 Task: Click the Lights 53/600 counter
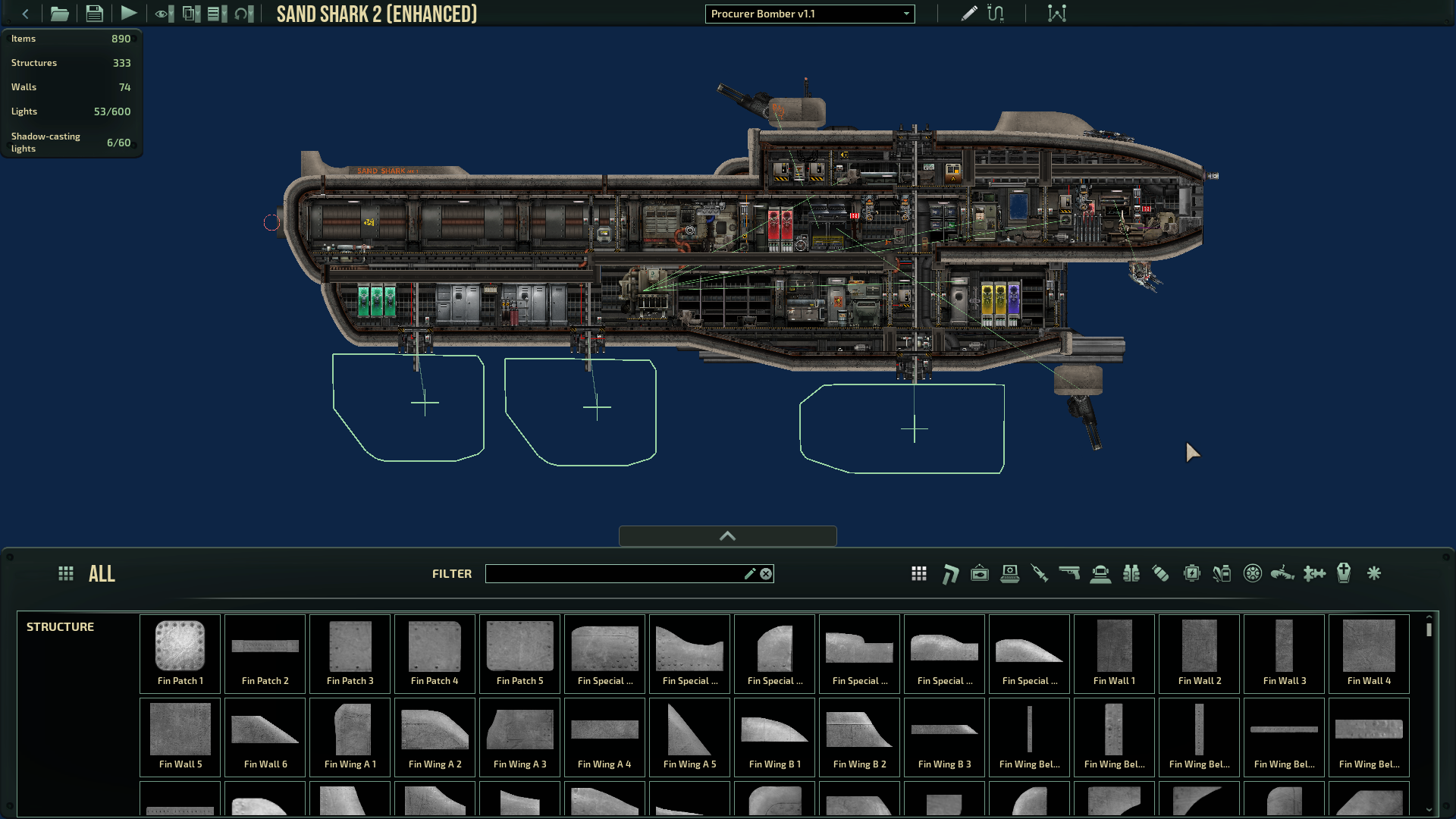71,111
